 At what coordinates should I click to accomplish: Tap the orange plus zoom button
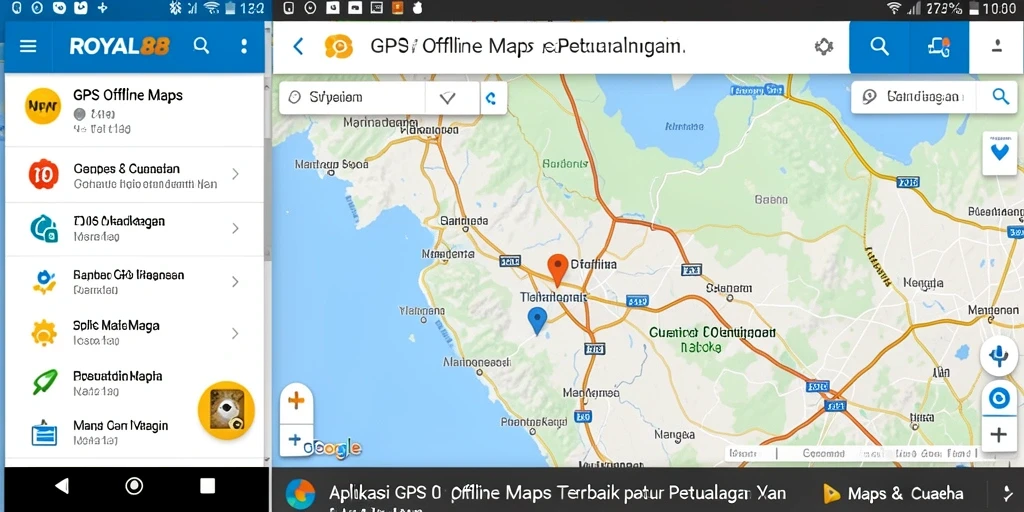pyautogui.click(x=296, y=400)
